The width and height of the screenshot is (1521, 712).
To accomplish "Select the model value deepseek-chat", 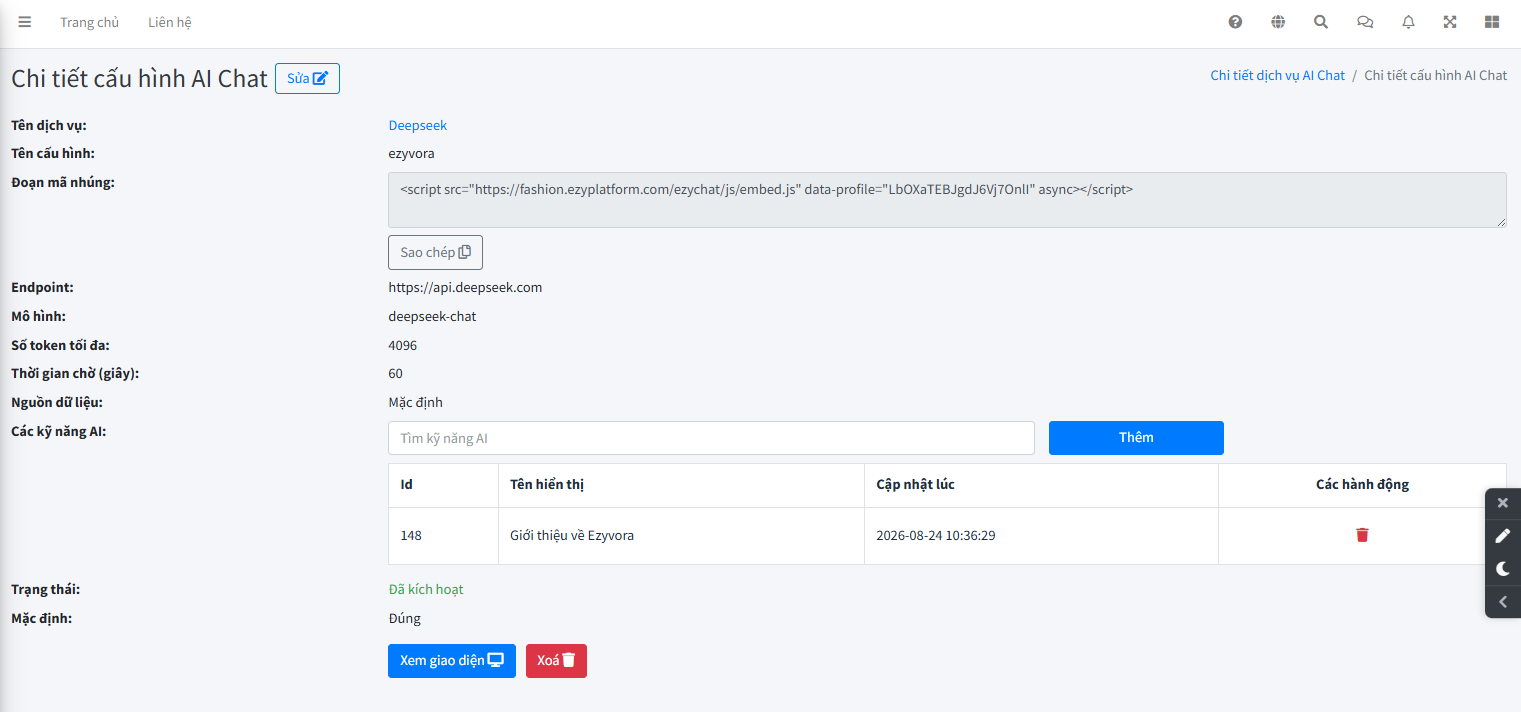I will 432,316.
